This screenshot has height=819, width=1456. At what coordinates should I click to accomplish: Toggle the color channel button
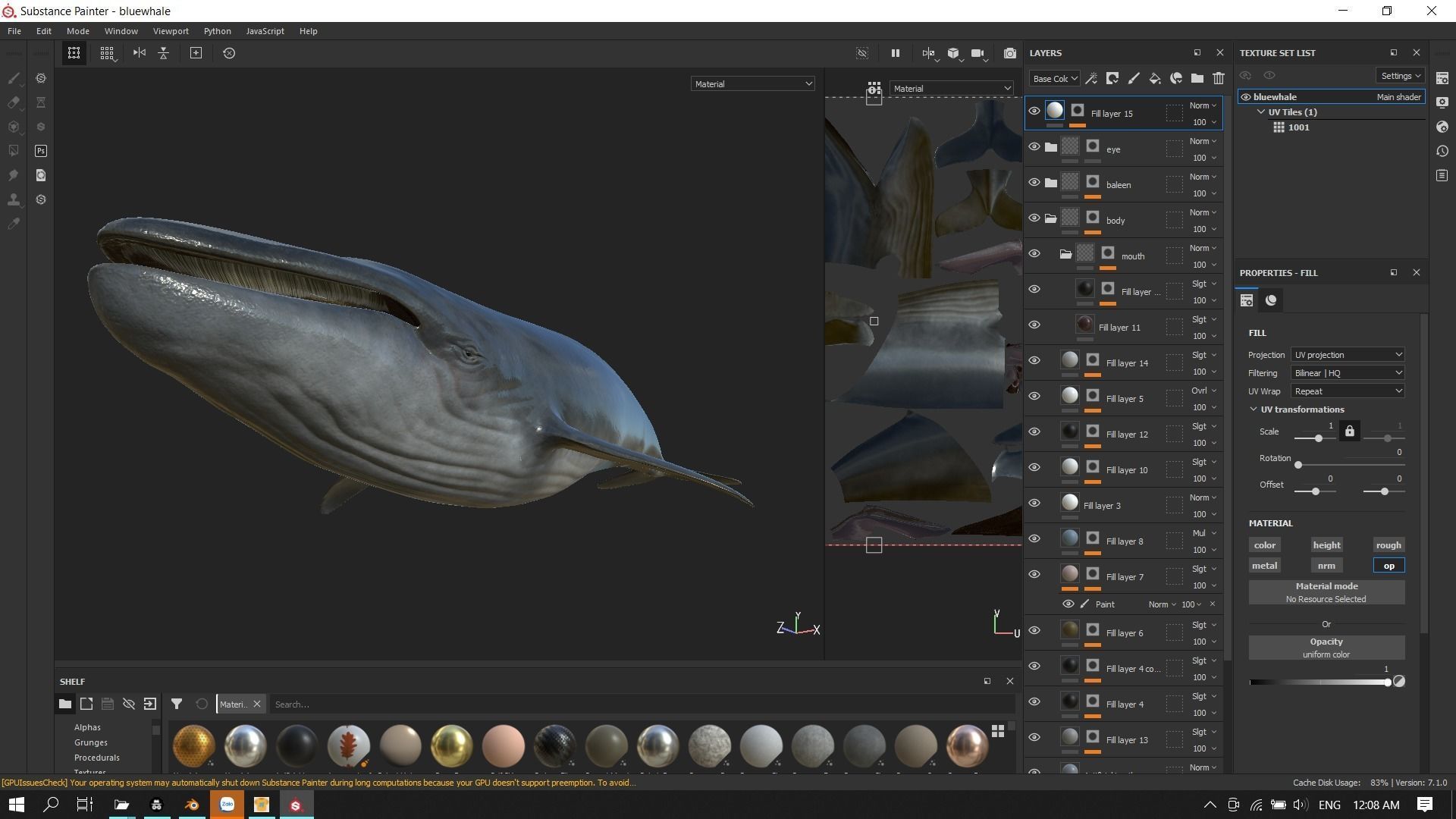pyautogui.click(x=1264, y=545)
